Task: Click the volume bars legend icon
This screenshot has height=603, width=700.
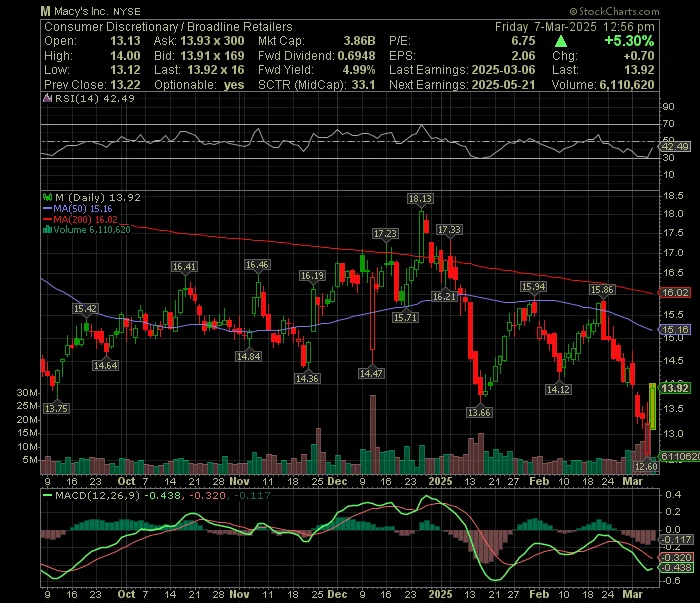Action: [x=47, y=230]
